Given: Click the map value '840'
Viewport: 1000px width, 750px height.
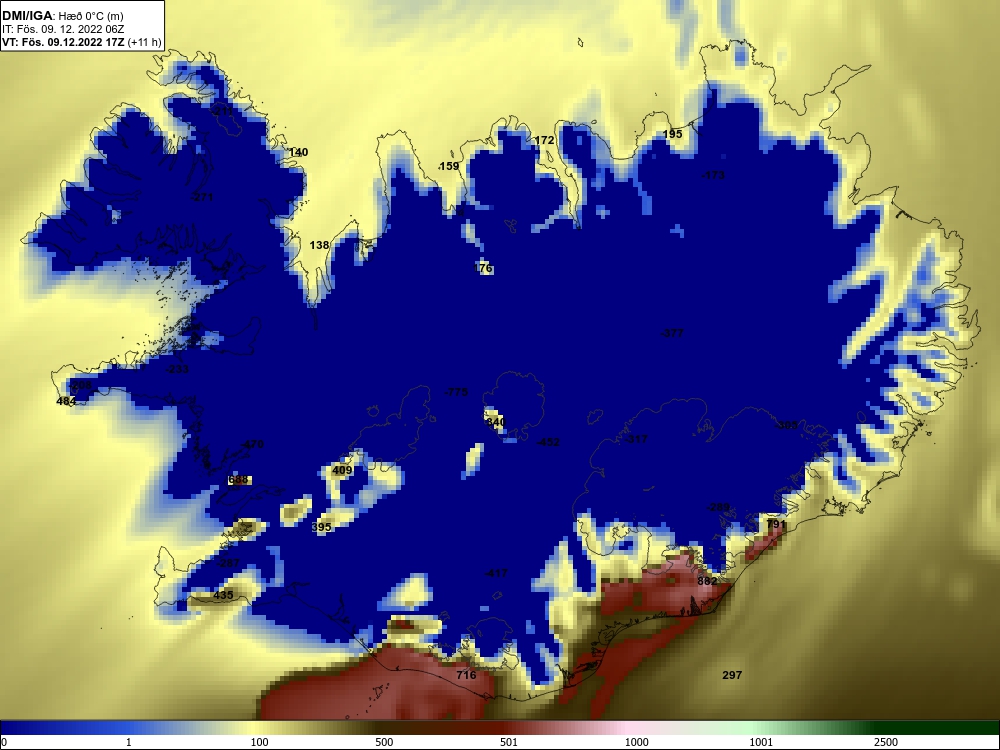Looking at the screenshot, I should (496, 422).
